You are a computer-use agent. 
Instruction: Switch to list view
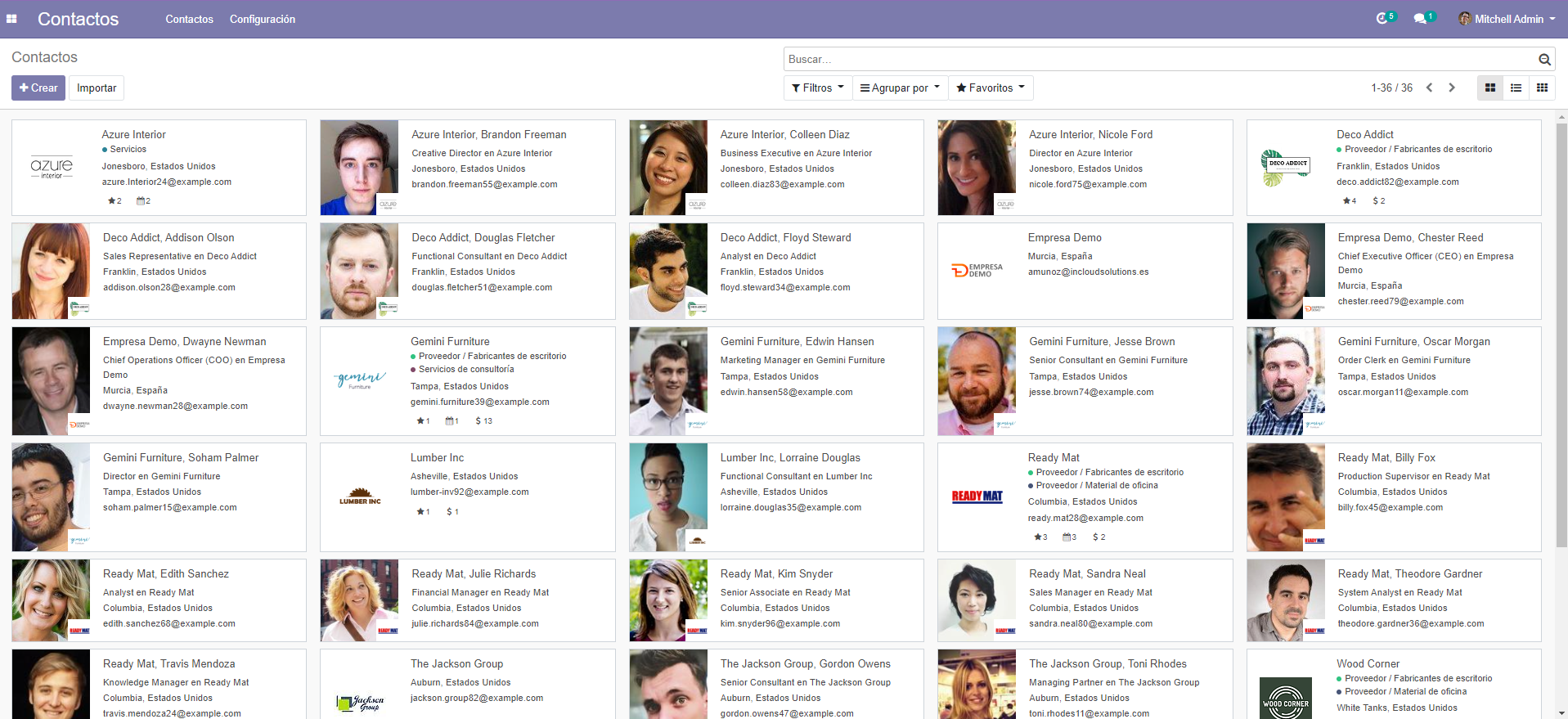pos(1516,88)
